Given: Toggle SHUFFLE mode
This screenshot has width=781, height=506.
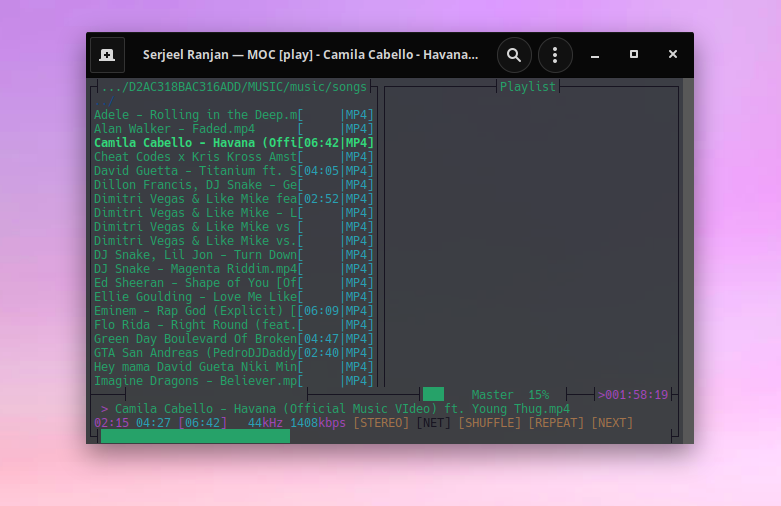Looking at the screenshot, I should coord(489,423).
